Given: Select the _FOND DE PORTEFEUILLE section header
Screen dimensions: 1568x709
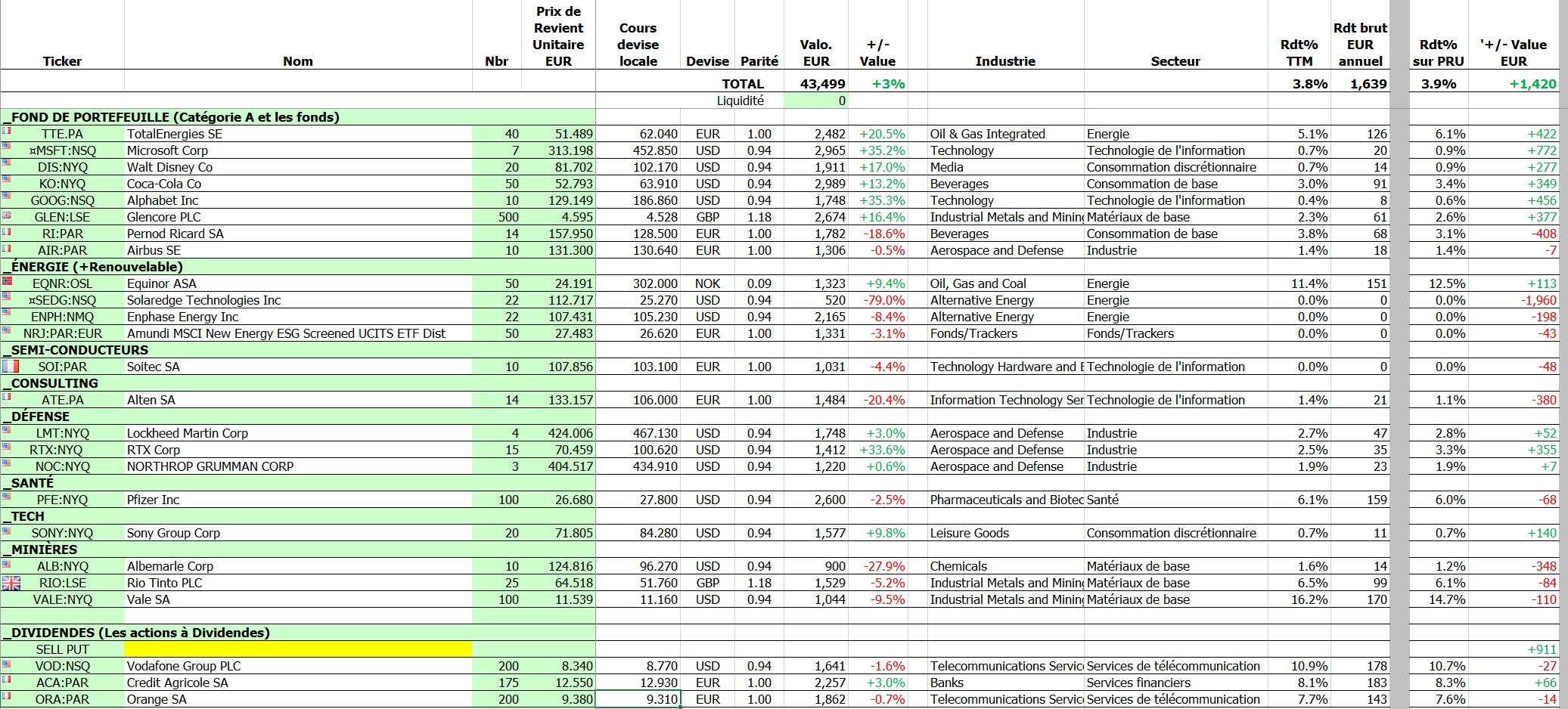Looking at the screenshot, I should pyautogui.click(x=298, y=117).
